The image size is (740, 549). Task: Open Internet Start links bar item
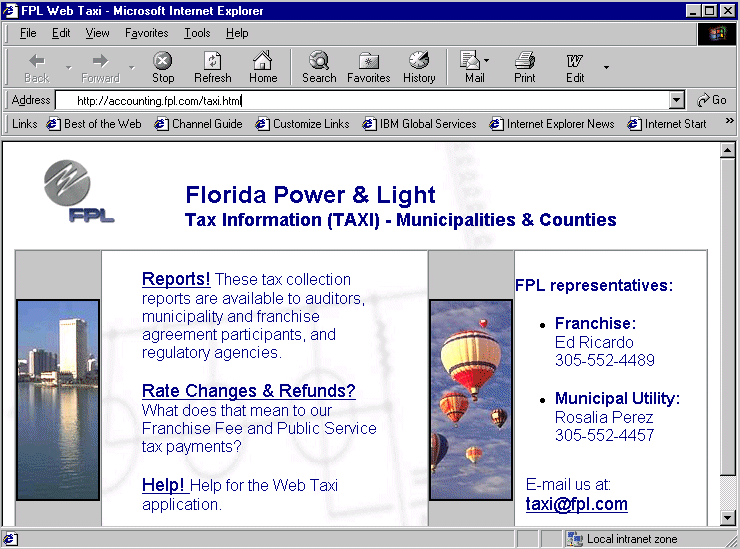click(x=667, y=124)
